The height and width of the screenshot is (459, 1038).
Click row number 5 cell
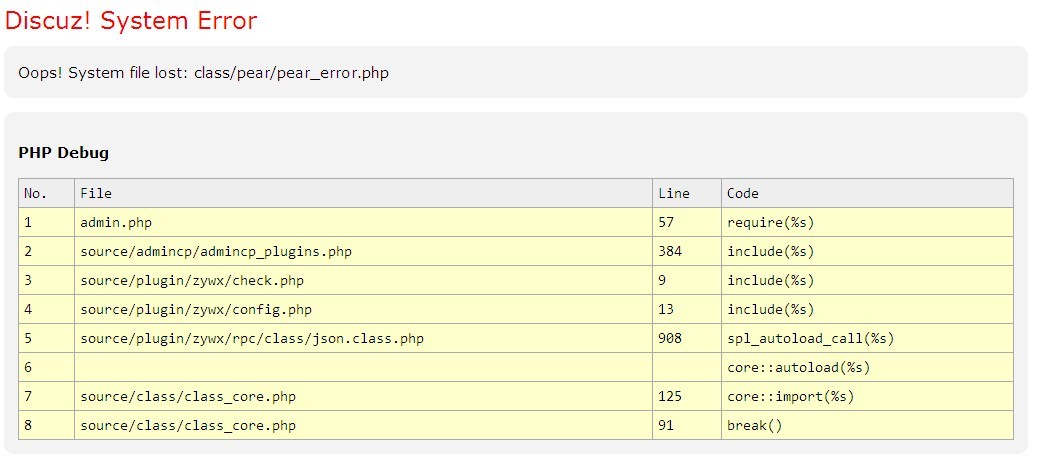point(46,338)
